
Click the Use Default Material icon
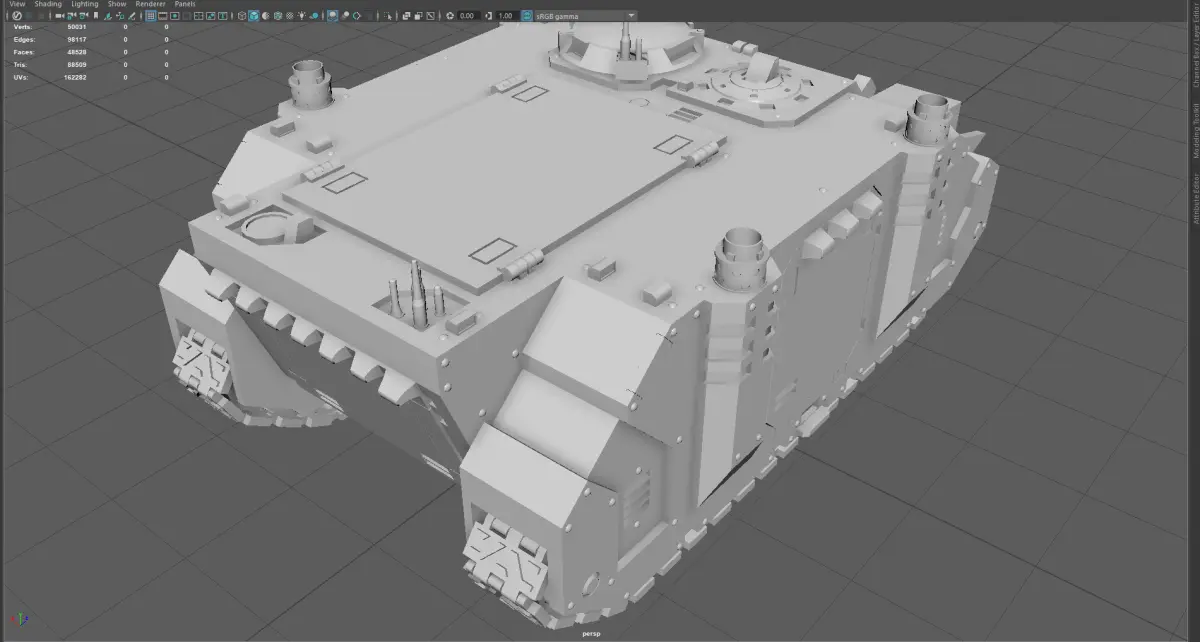tap(266, 16)
